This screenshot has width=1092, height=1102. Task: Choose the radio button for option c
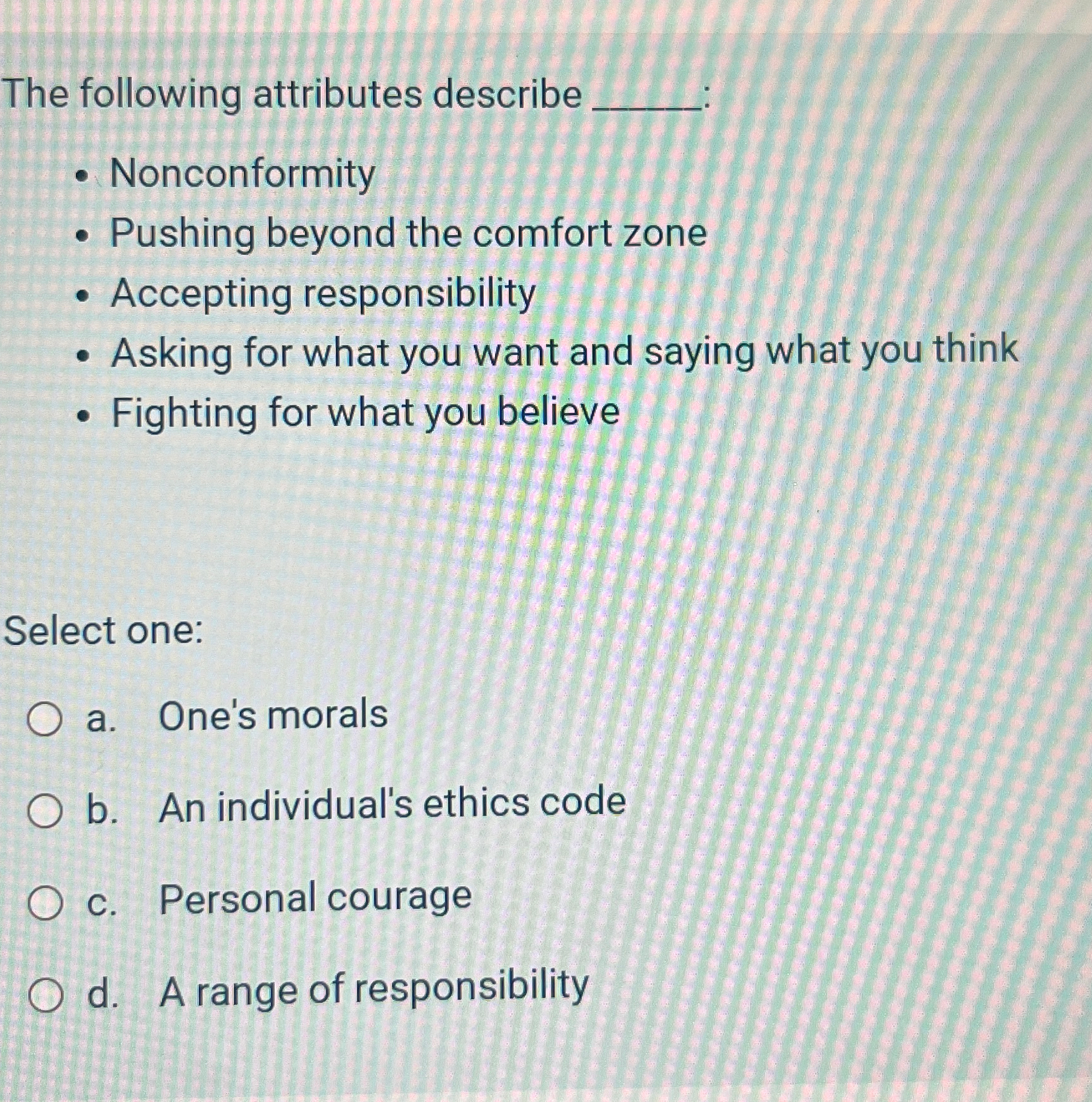[x=45, y=903]
